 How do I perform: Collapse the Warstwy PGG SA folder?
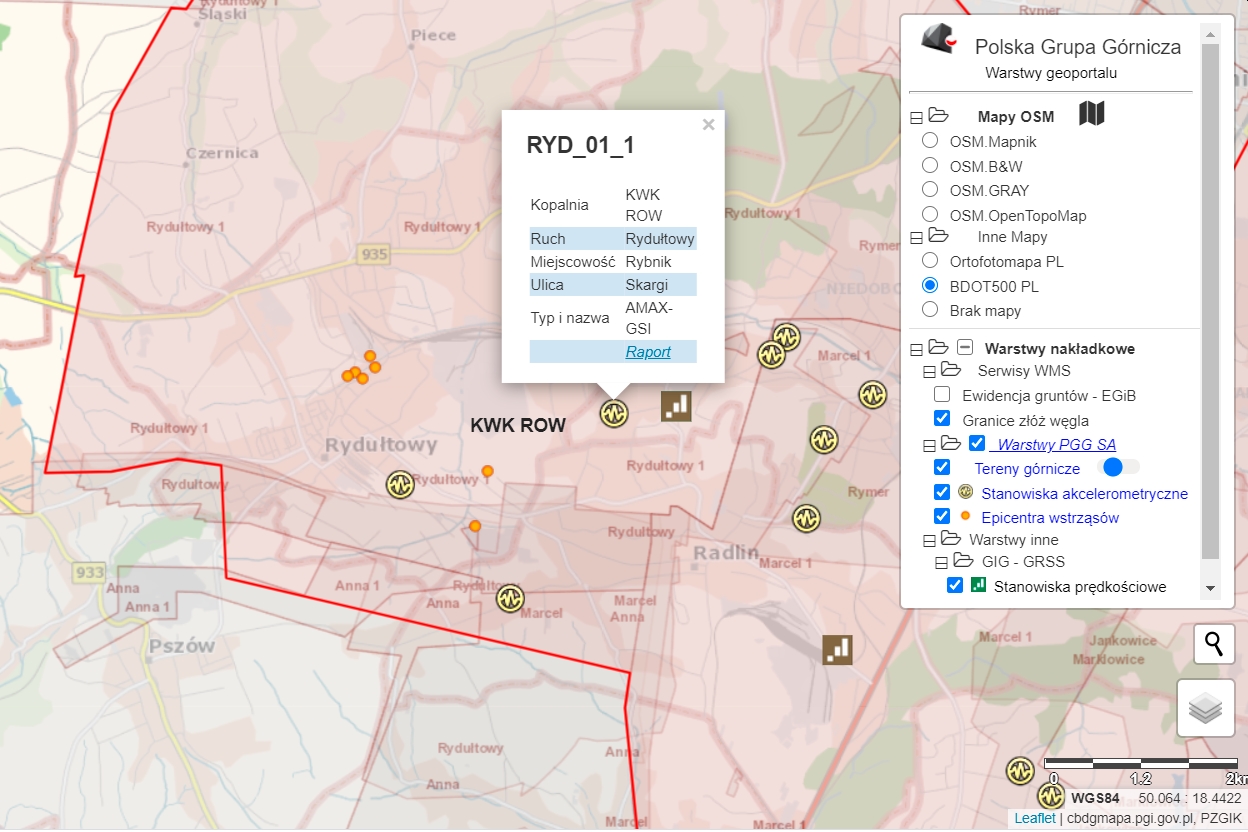pyautogui.click(x=929, y=445)
